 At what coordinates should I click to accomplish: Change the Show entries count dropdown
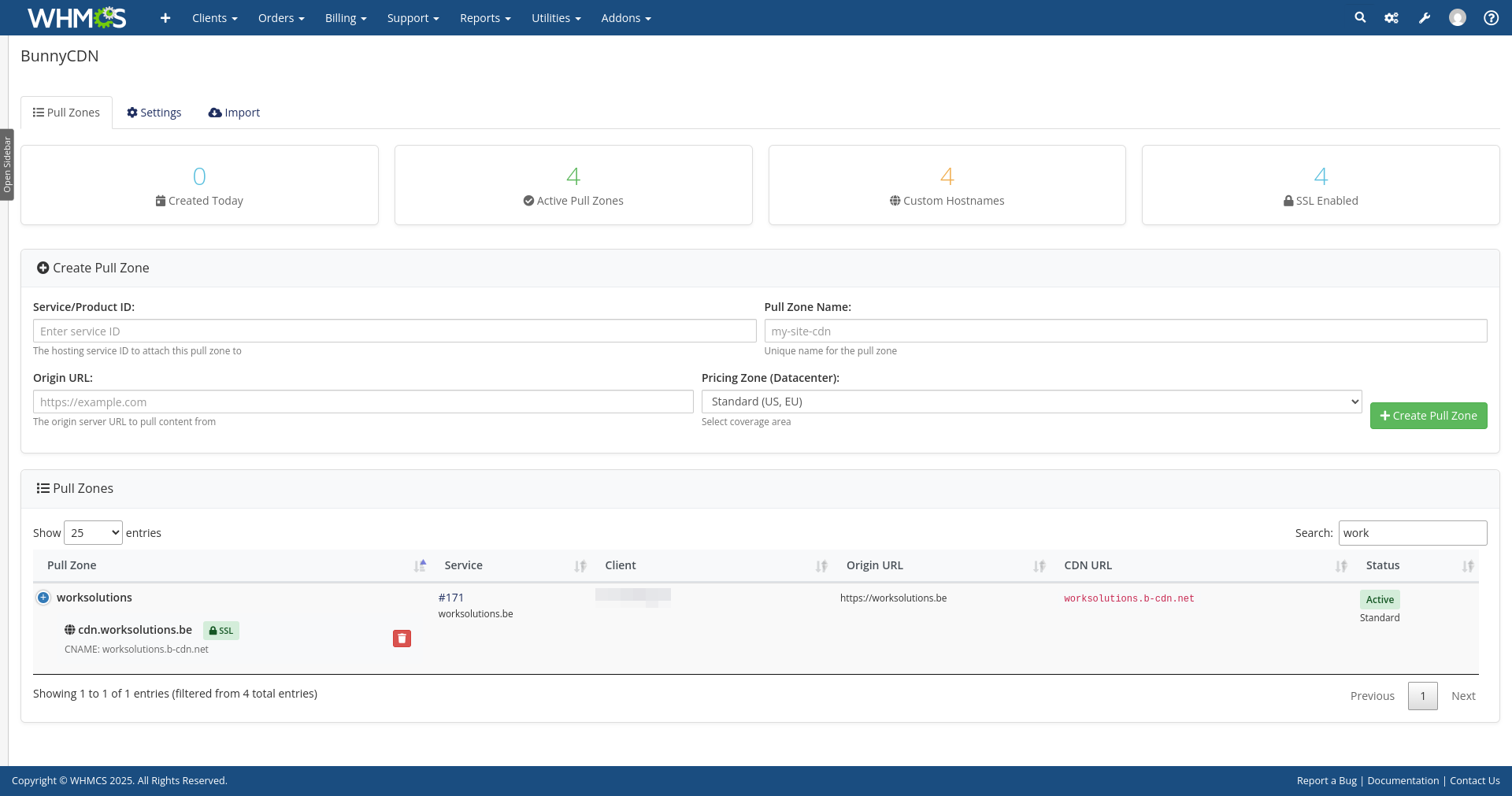[93, 533]
